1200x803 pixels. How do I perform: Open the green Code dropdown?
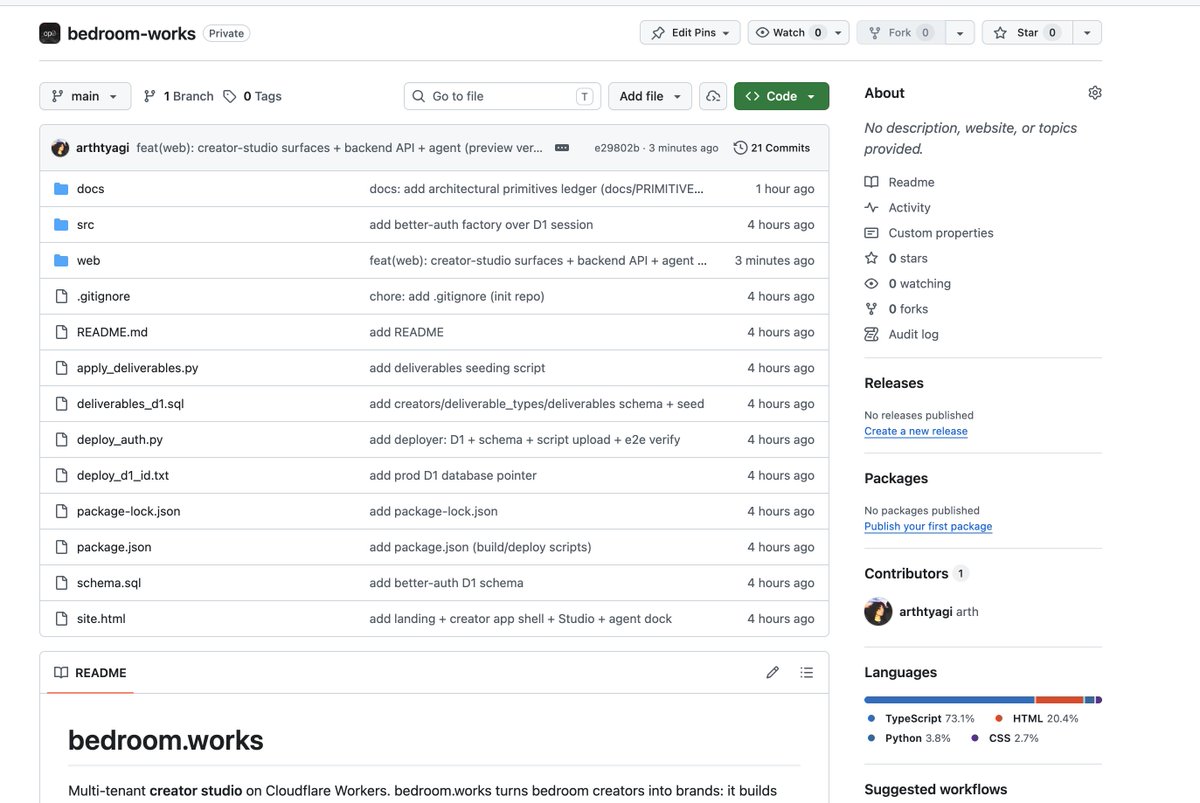tap(781, 96)
